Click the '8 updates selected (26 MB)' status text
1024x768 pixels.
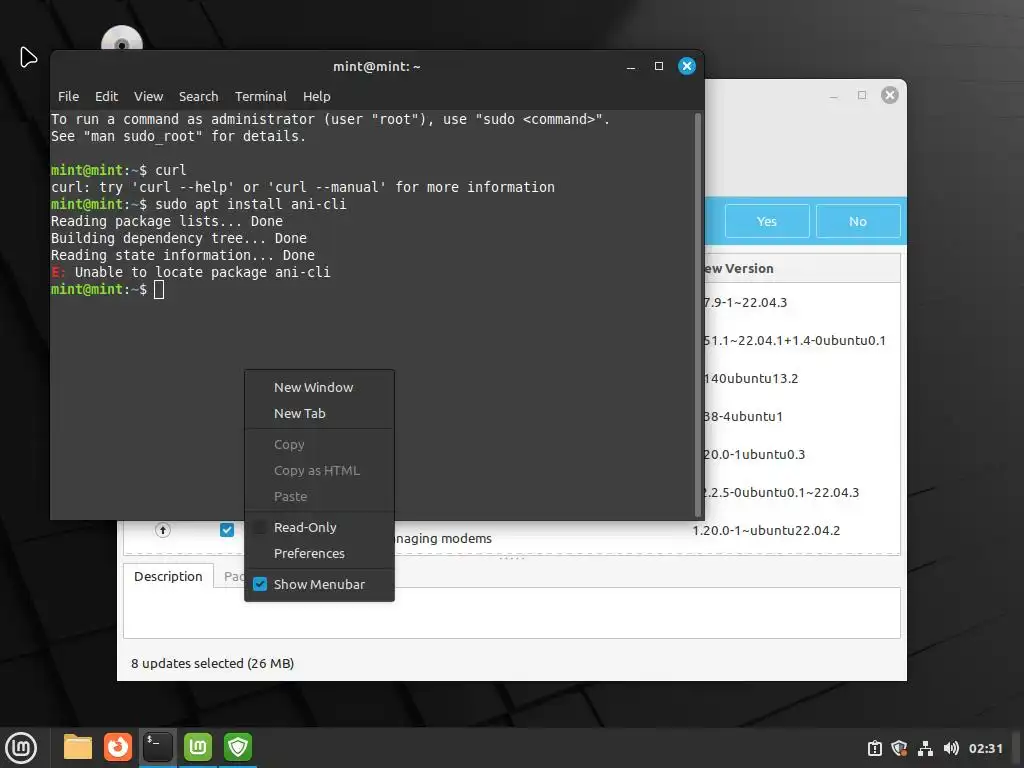pyautogui.click(x=212, y=663)
